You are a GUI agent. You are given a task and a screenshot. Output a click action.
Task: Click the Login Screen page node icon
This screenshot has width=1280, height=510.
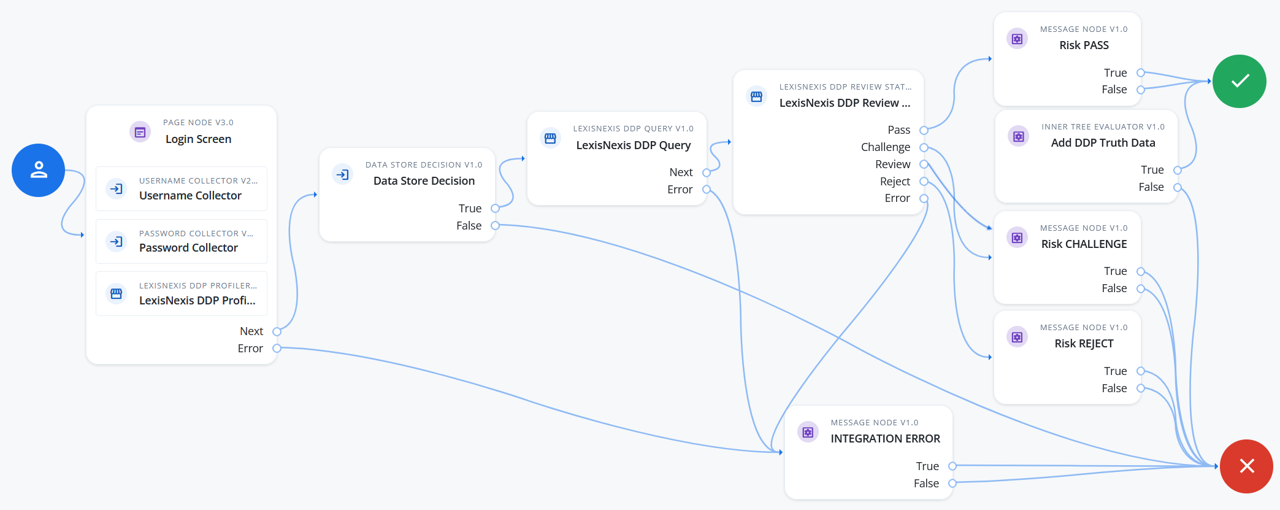click(140, 132)
